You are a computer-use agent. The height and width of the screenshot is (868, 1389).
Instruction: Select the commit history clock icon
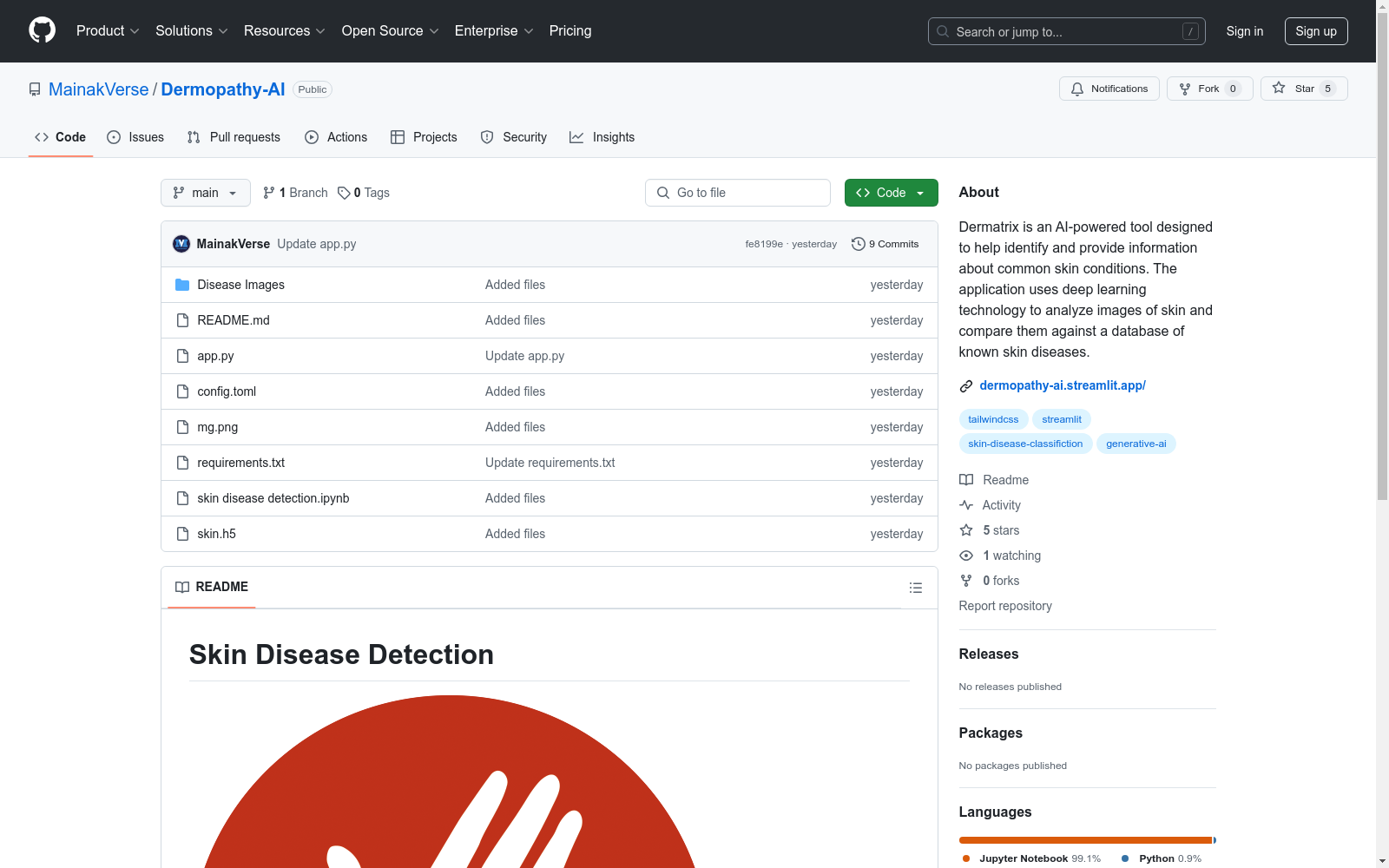tap(859, 244)
